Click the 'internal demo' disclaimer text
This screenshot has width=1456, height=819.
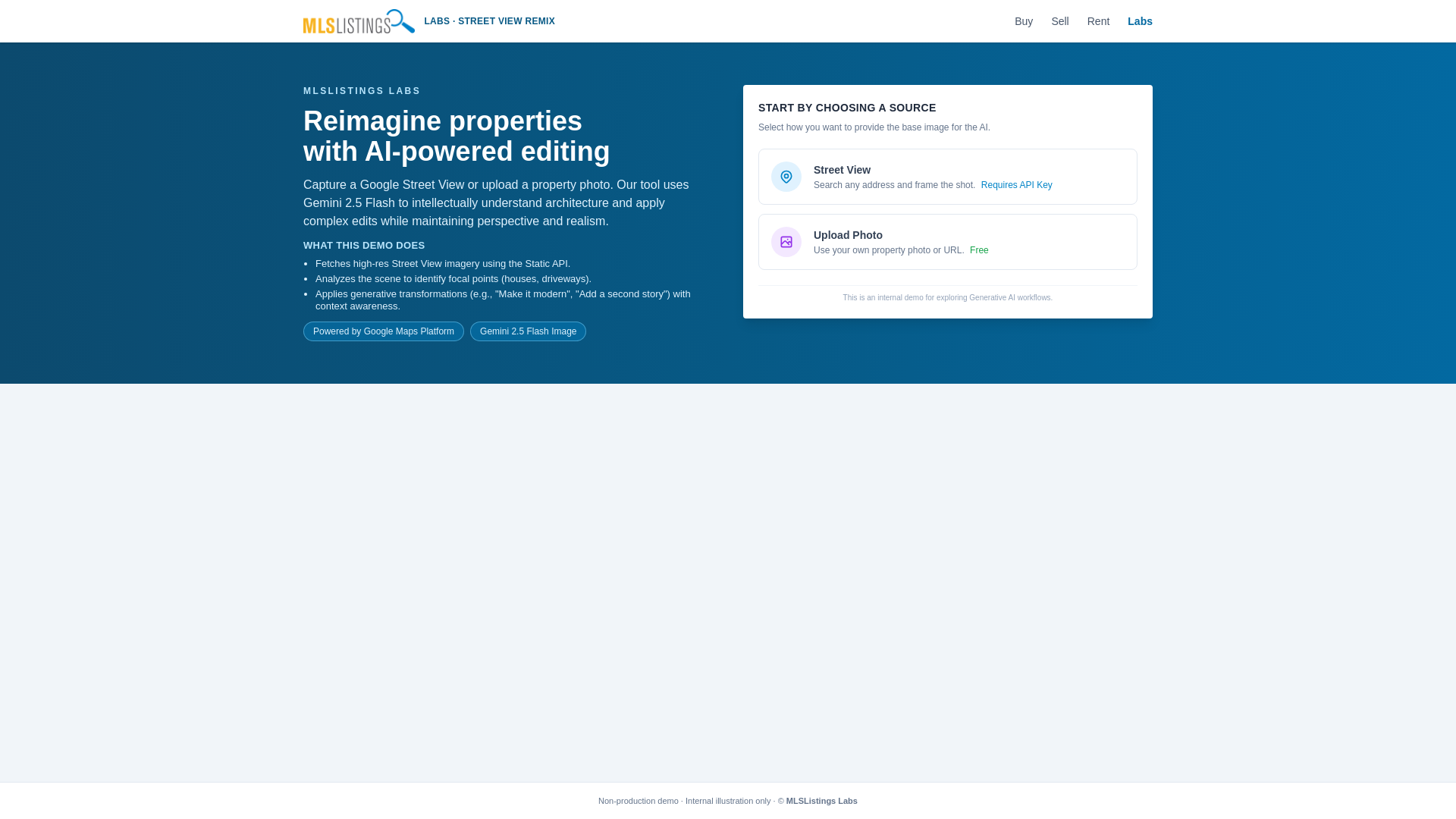coord(948,298)
